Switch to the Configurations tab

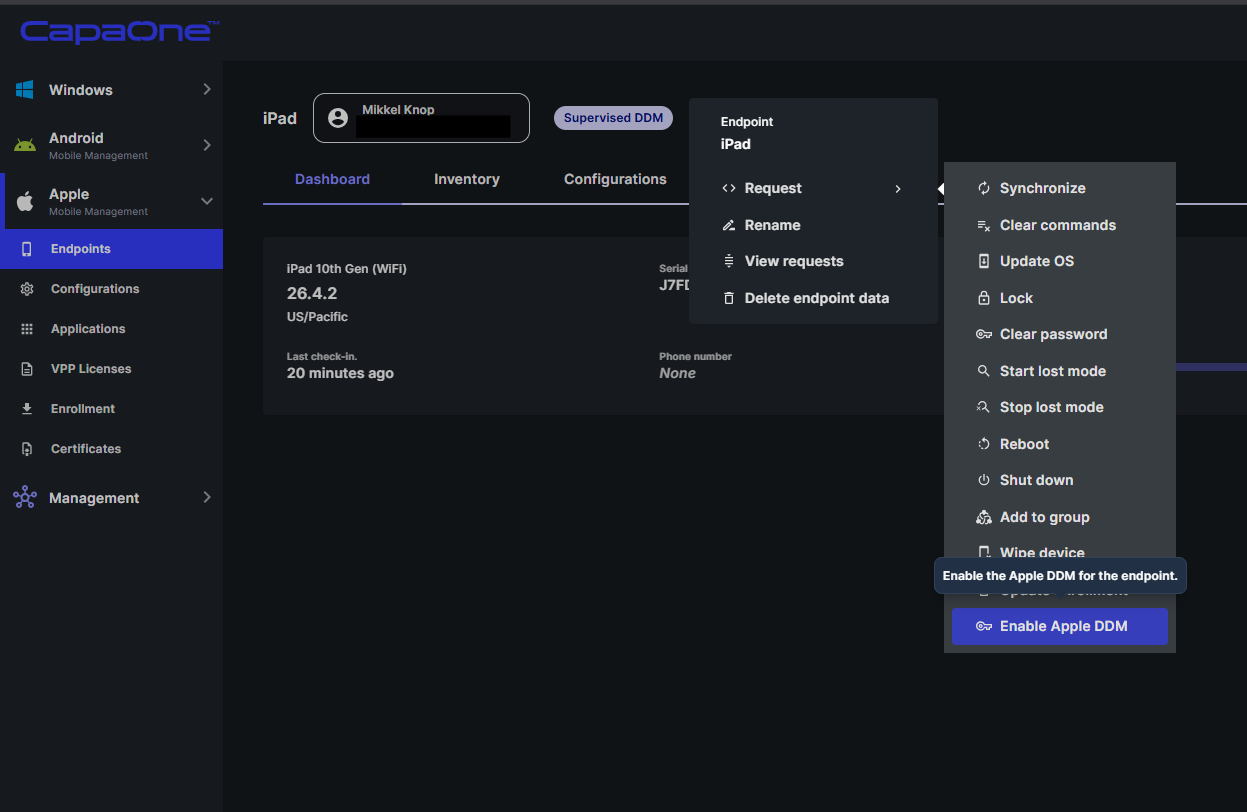[x=615, y=179]
